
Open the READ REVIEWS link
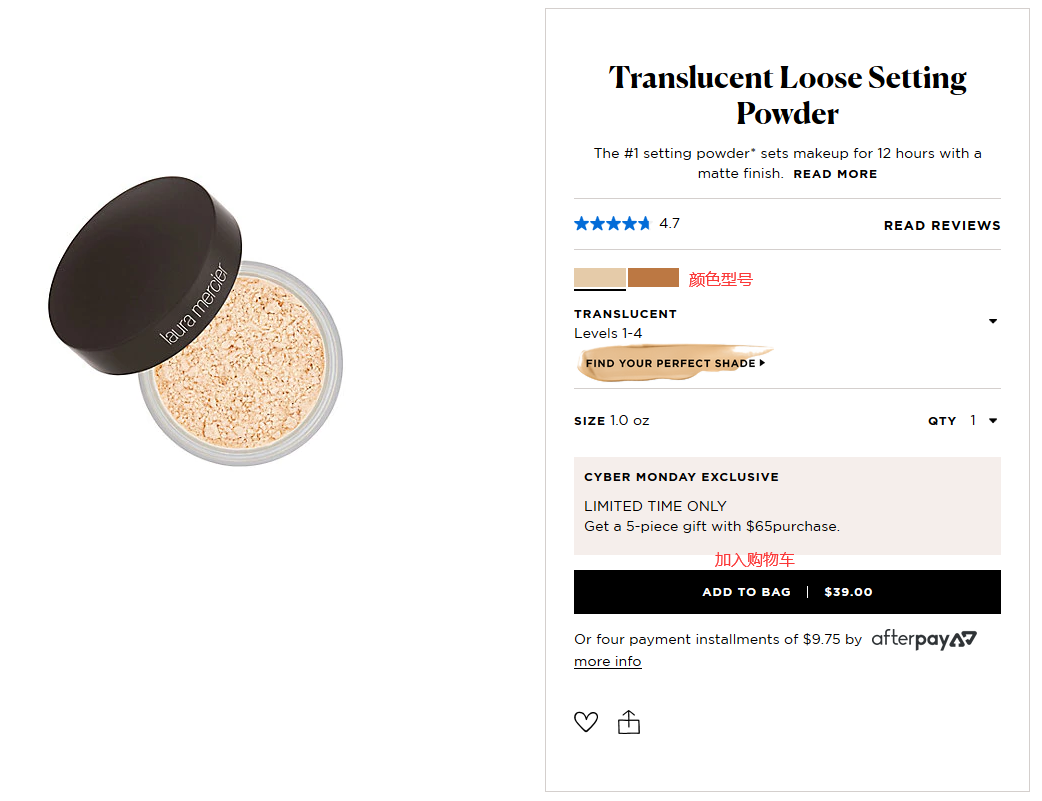(942, 226)
